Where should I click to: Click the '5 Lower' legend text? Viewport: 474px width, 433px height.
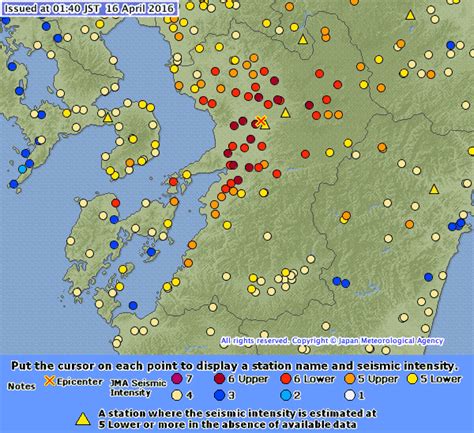(441, 379)
